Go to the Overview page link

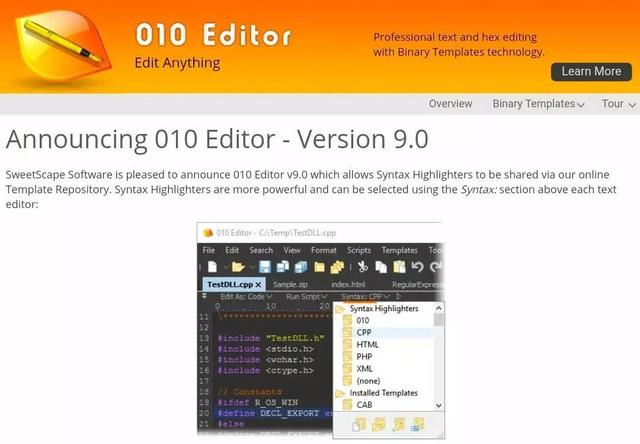[450, 104]
